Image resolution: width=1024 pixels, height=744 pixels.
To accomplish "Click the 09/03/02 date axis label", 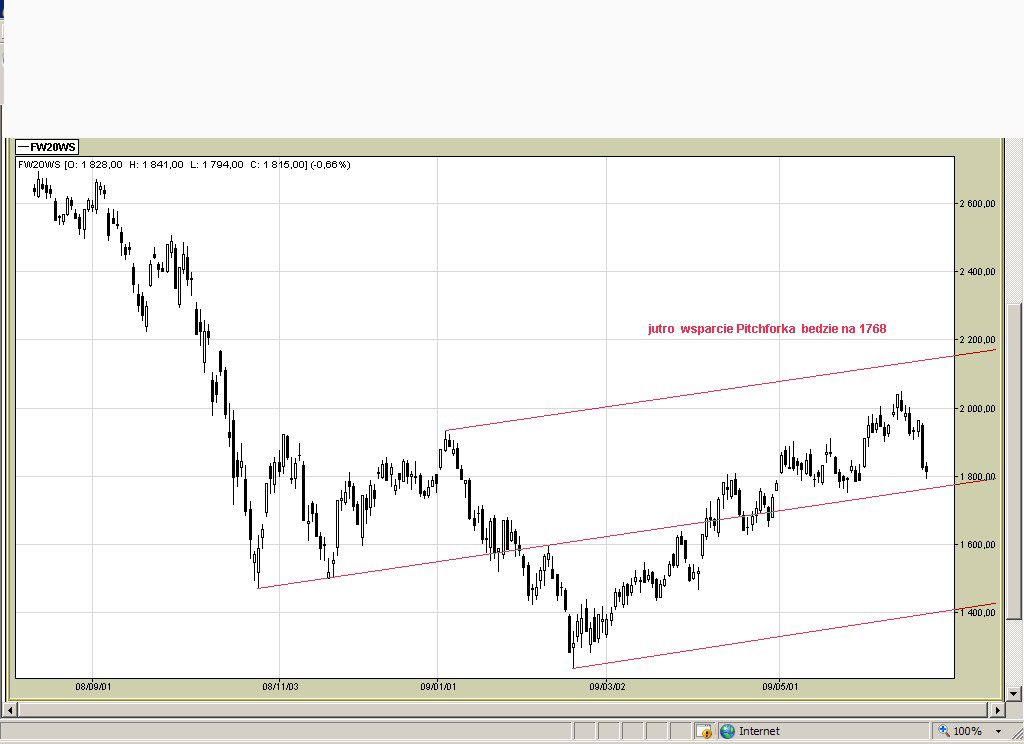I will 607,687.
